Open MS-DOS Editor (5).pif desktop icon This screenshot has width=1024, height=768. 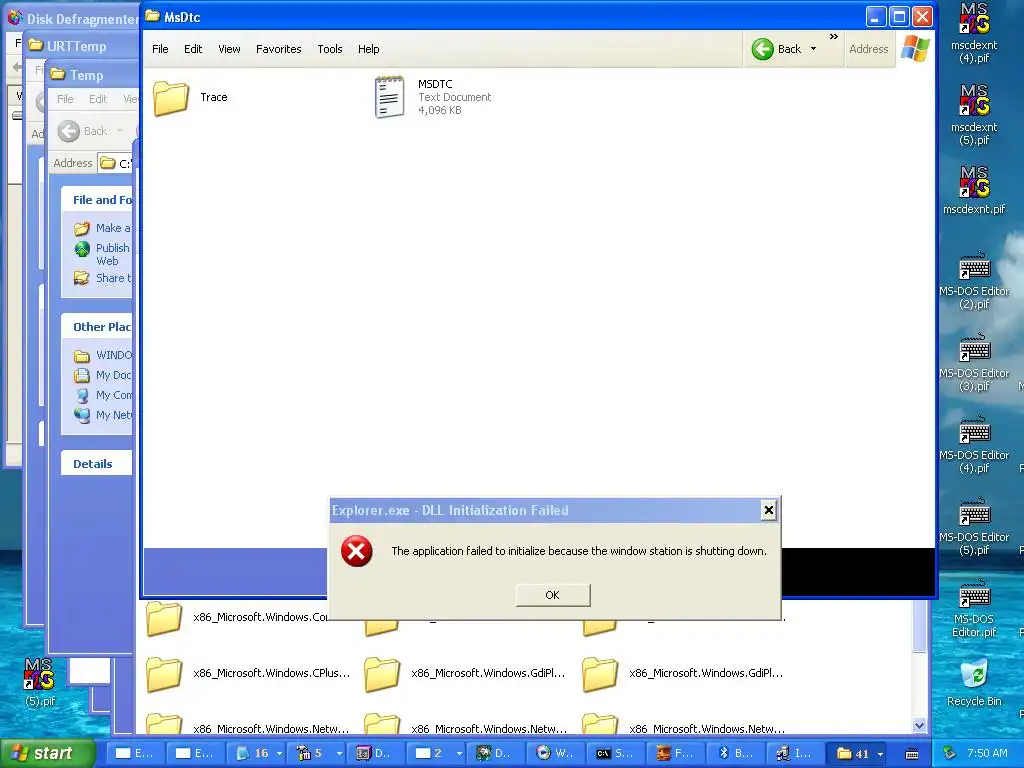(974, 526)
